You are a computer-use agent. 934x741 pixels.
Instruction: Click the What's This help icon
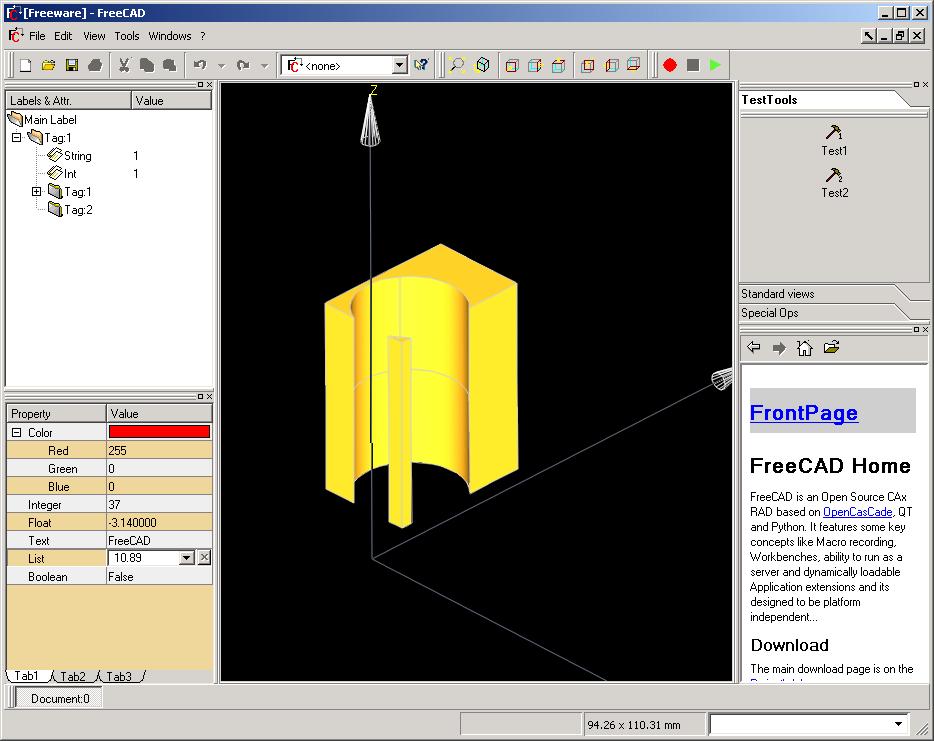[x=421, y=65]
